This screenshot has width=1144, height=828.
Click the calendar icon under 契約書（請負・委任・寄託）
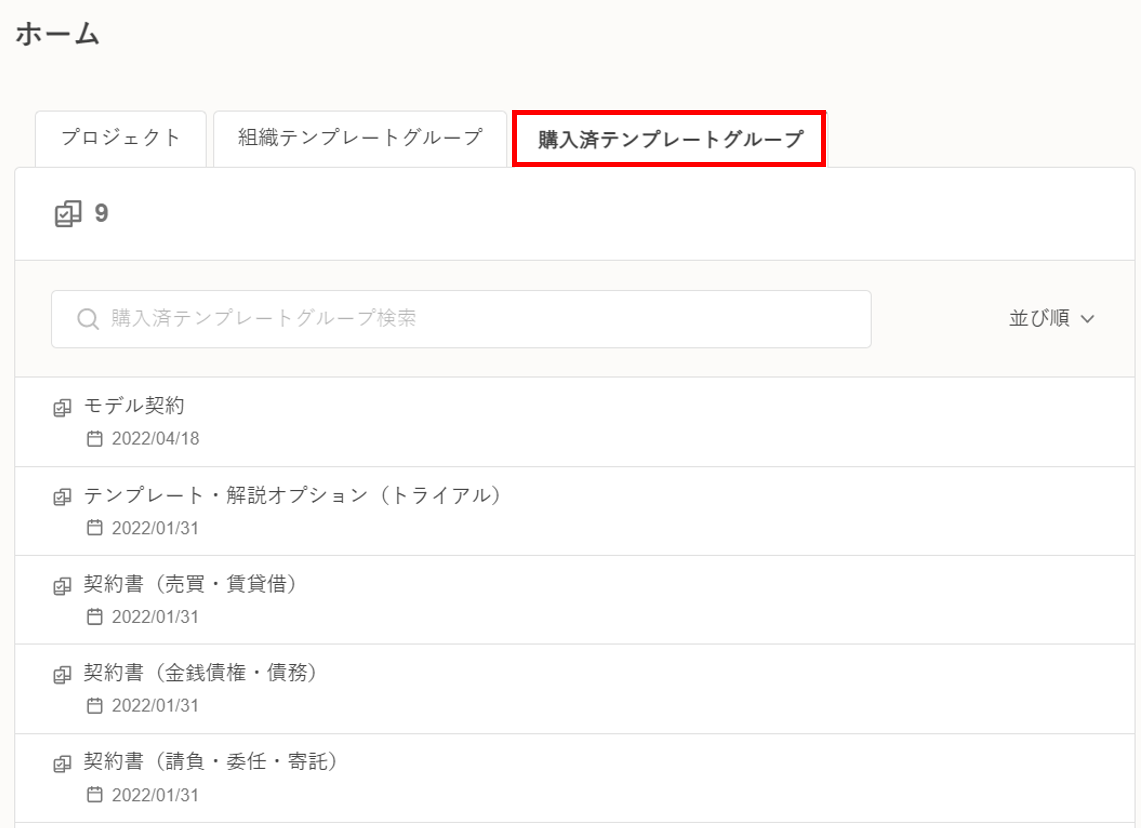(x=95, y=795)
